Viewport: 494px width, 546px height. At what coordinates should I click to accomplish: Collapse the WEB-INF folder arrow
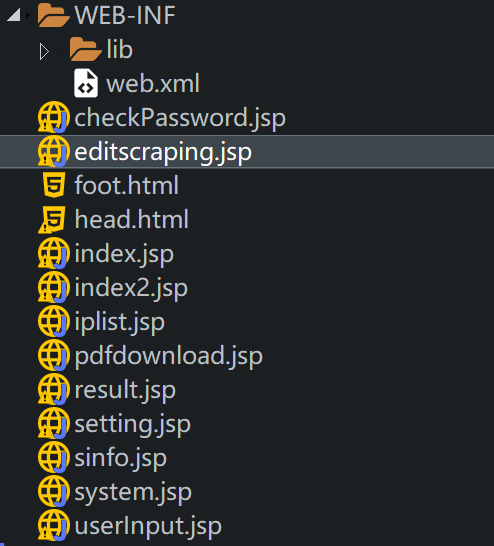(x=14, y=15)
